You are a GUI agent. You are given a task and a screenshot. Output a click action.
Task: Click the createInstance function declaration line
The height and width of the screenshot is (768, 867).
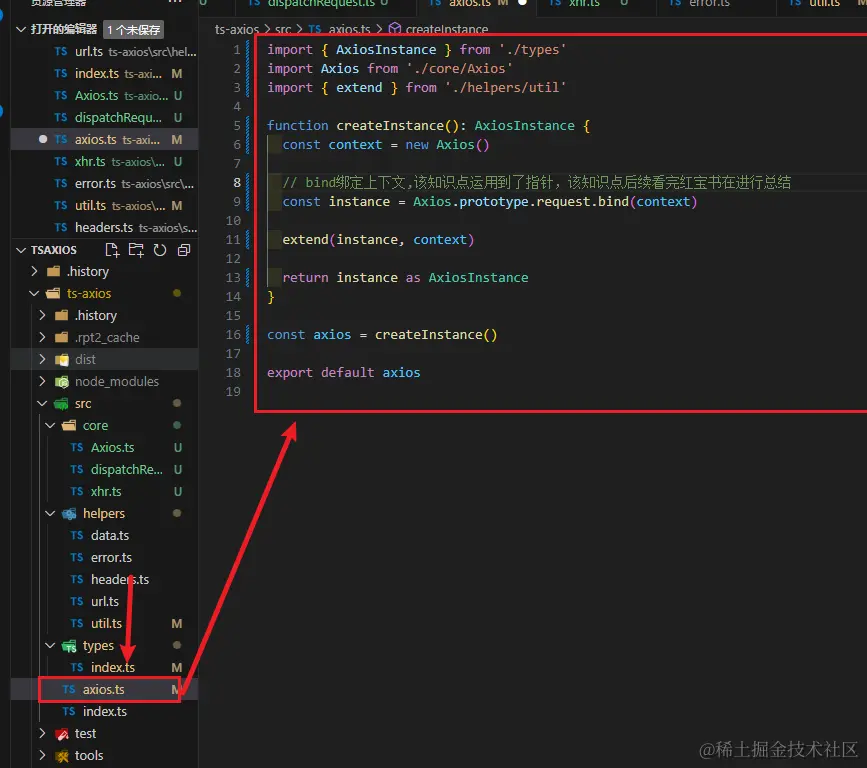tap(429, 126)
